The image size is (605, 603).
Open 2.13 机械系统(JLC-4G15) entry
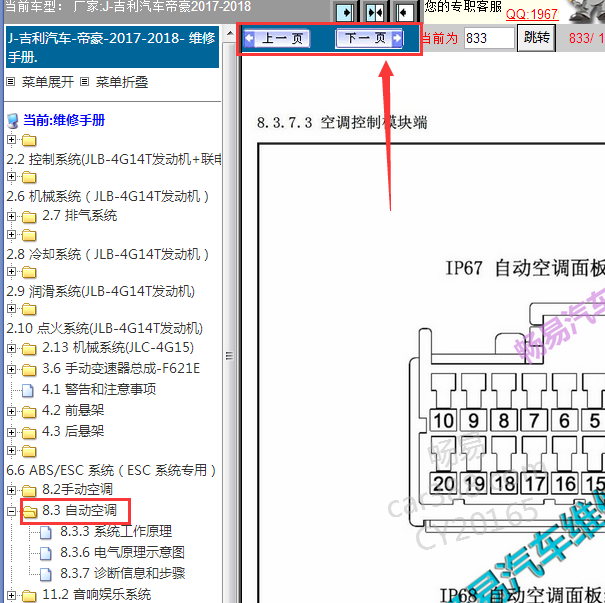[x=118, y=347]
